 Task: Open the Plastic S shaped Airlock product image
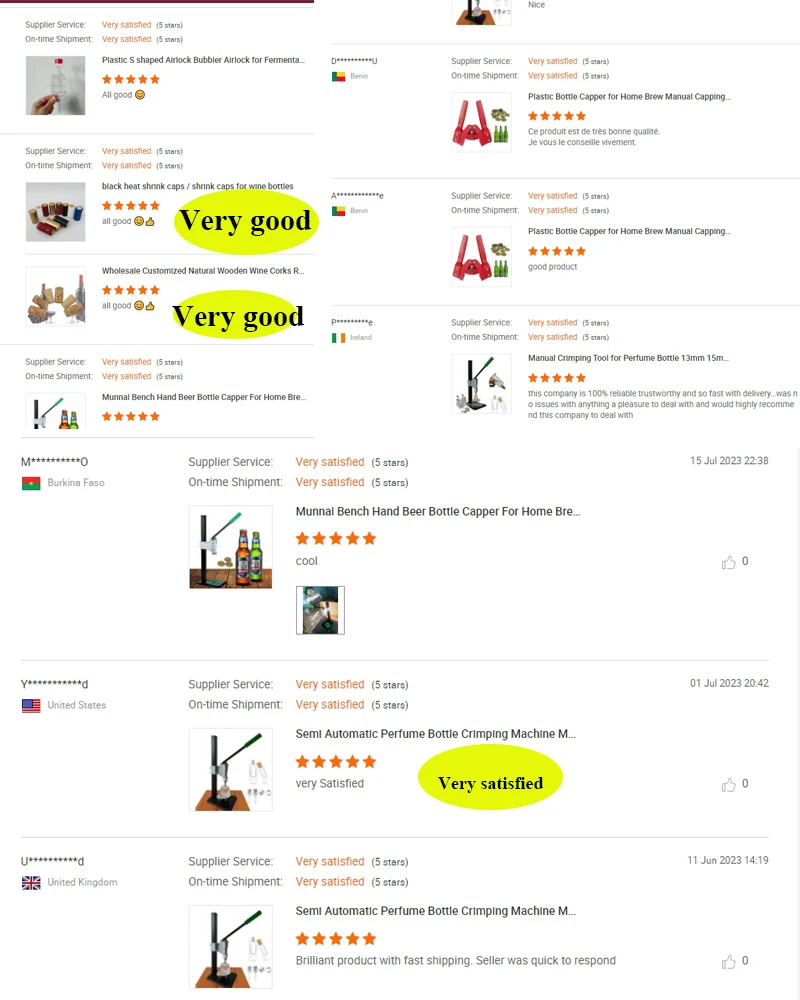[56, 85]
